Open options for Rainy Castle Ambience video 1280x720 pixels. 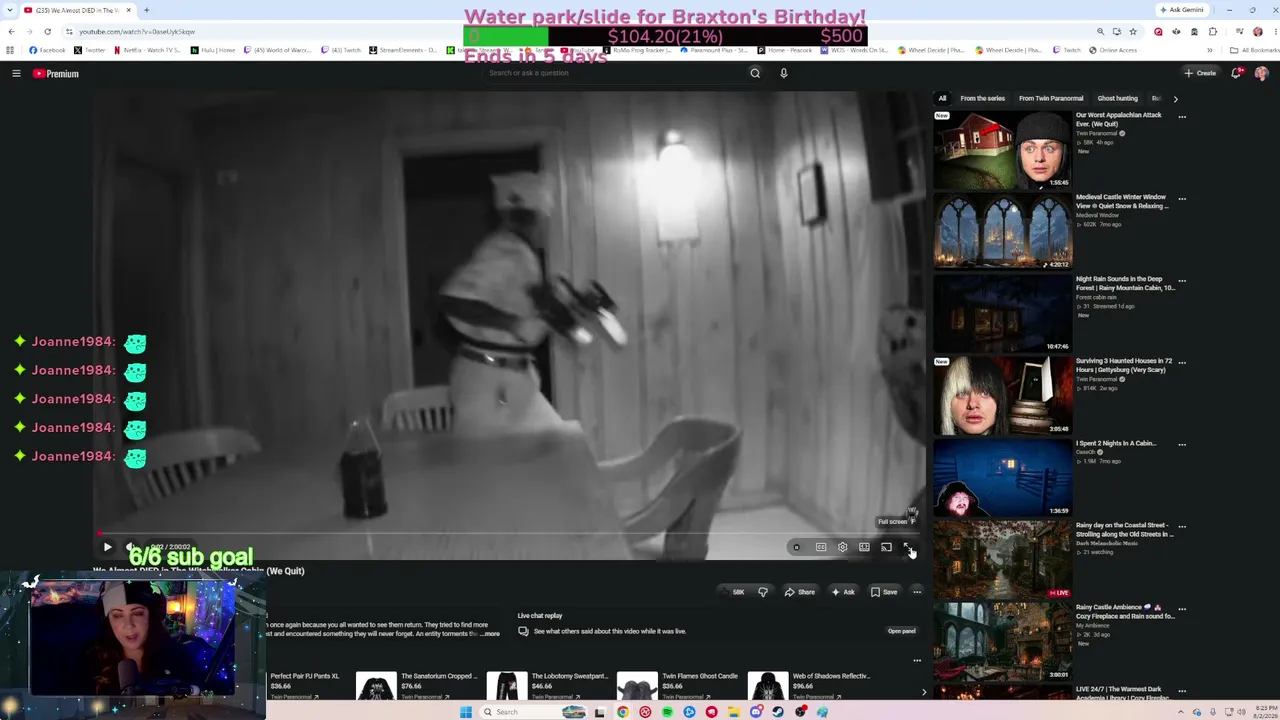(1182, 609)
